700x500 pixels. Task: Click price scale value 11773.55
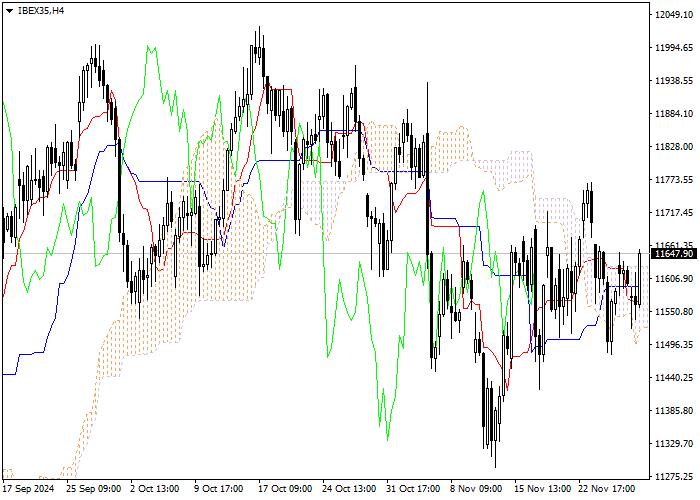coord(674,179)
